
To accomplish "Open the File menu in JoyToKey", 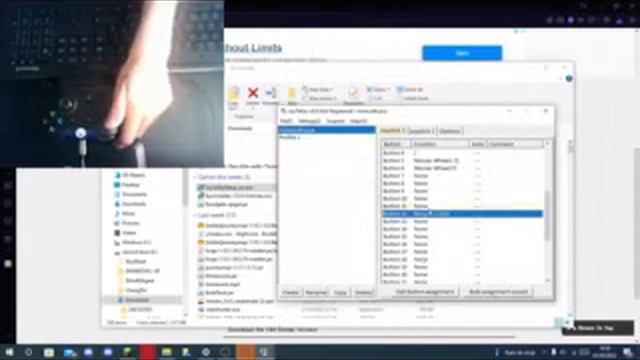I will 286,121.
